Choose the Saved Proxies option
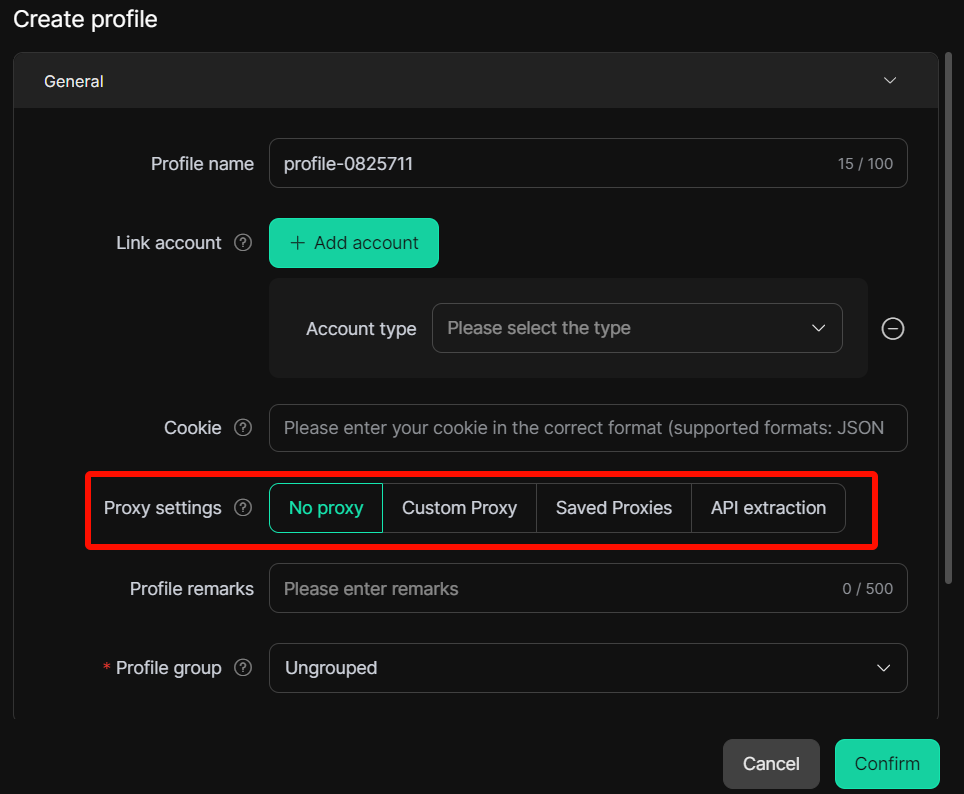964x794 pixels. (x=614, y=508)
